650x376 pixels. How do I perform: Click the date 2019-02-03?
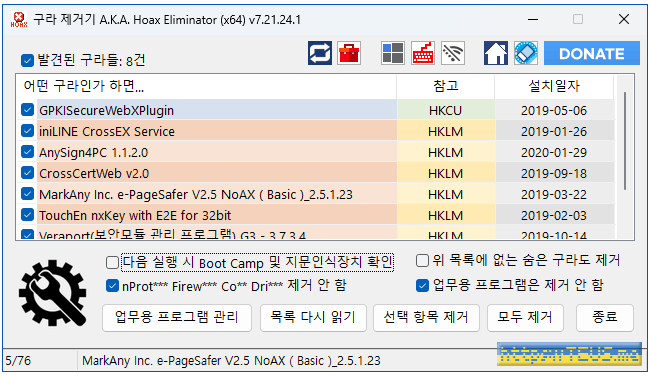pyautogui.click(x=554, y=216)
